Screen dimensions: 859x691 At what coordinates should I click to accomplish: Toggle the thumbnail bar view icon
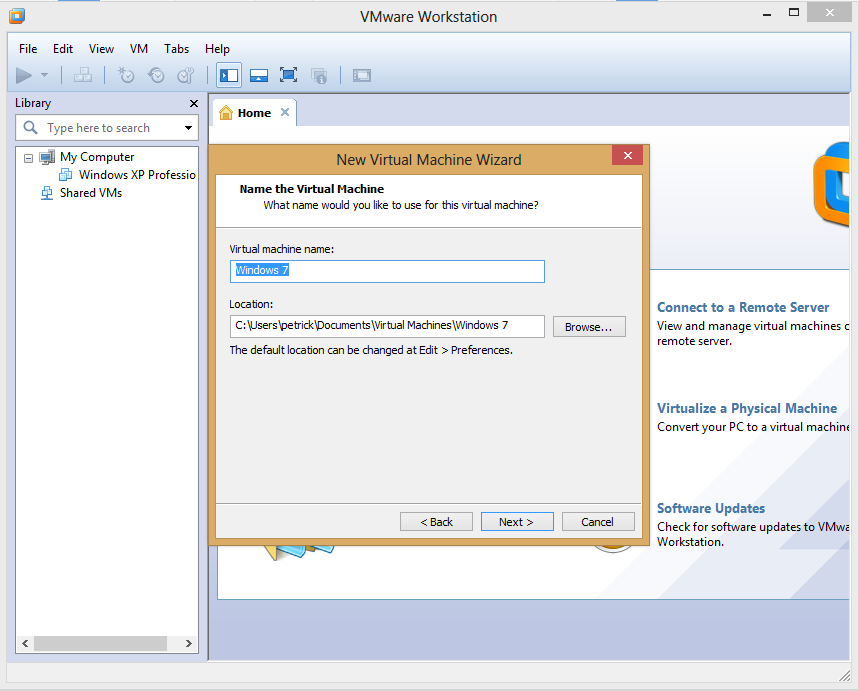(x=259, y=75)
